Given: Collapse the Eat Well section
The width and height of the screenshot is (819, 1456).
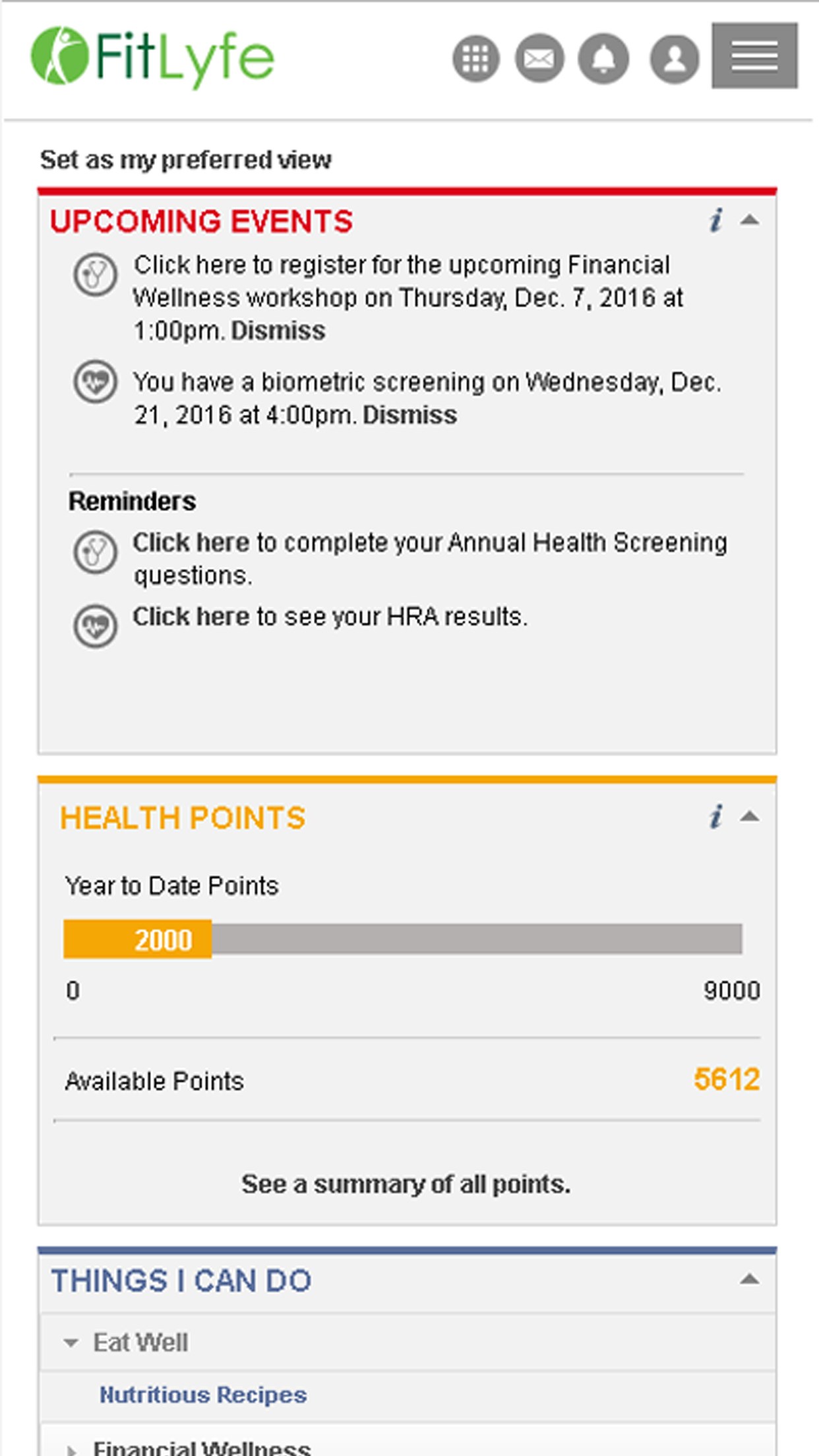Looking at the screenshot, I should point(71,1343).
